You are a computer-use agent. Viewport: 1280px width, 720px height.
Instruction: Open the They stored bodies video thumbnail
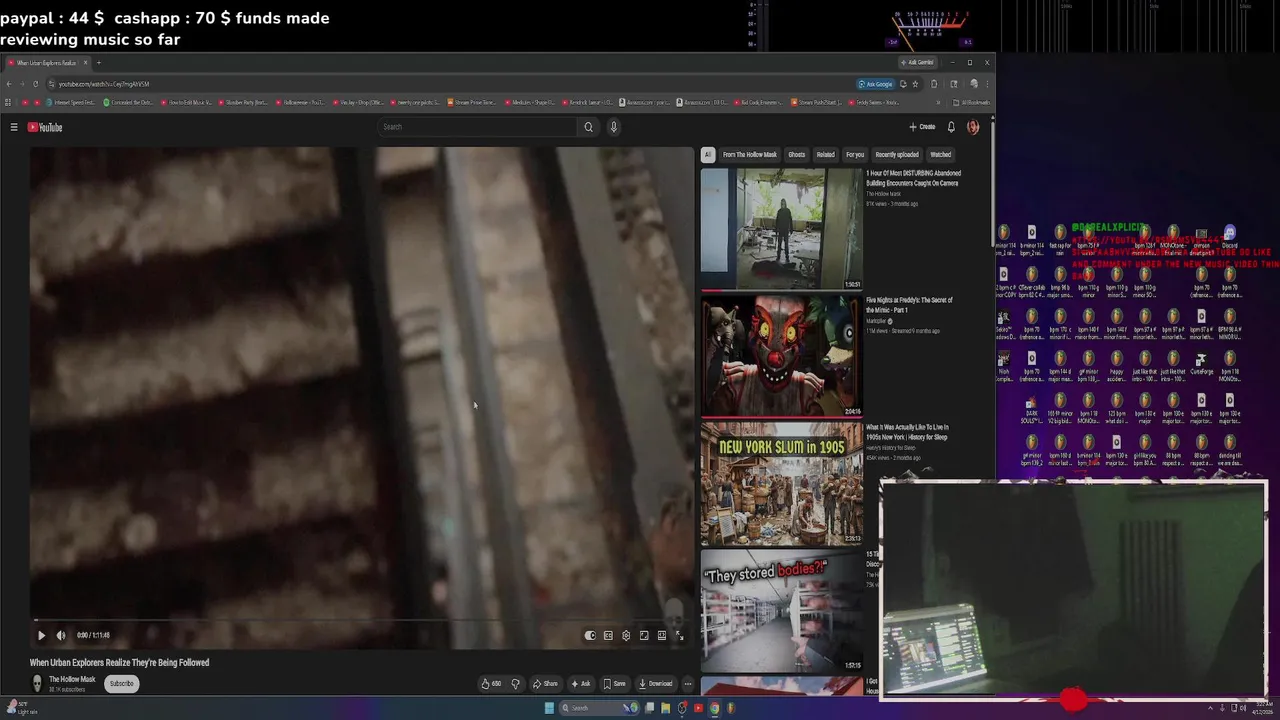click(781, 610)
